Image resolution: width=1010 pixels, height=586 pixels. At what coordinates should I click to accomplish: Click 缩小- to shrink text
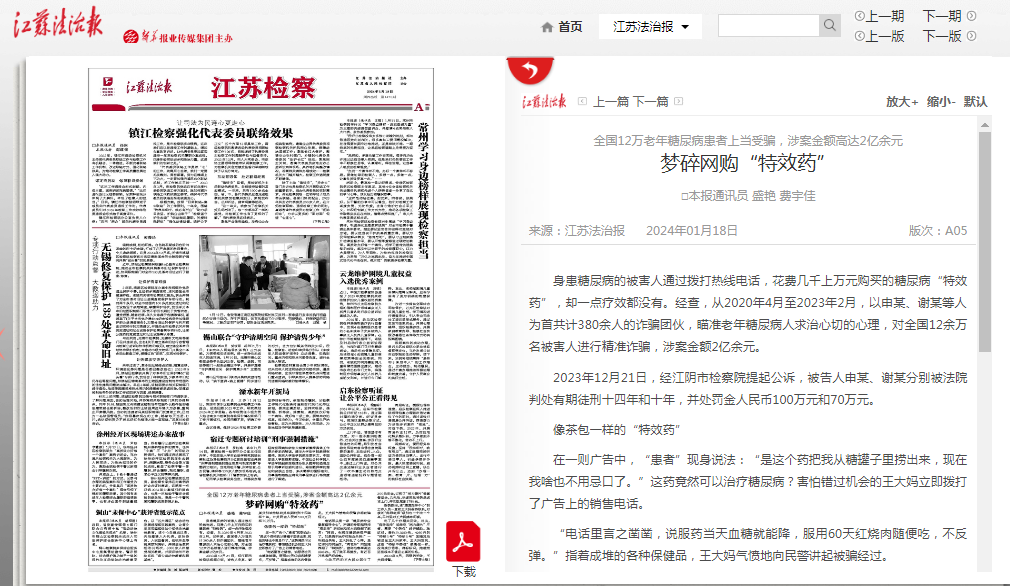941,102
